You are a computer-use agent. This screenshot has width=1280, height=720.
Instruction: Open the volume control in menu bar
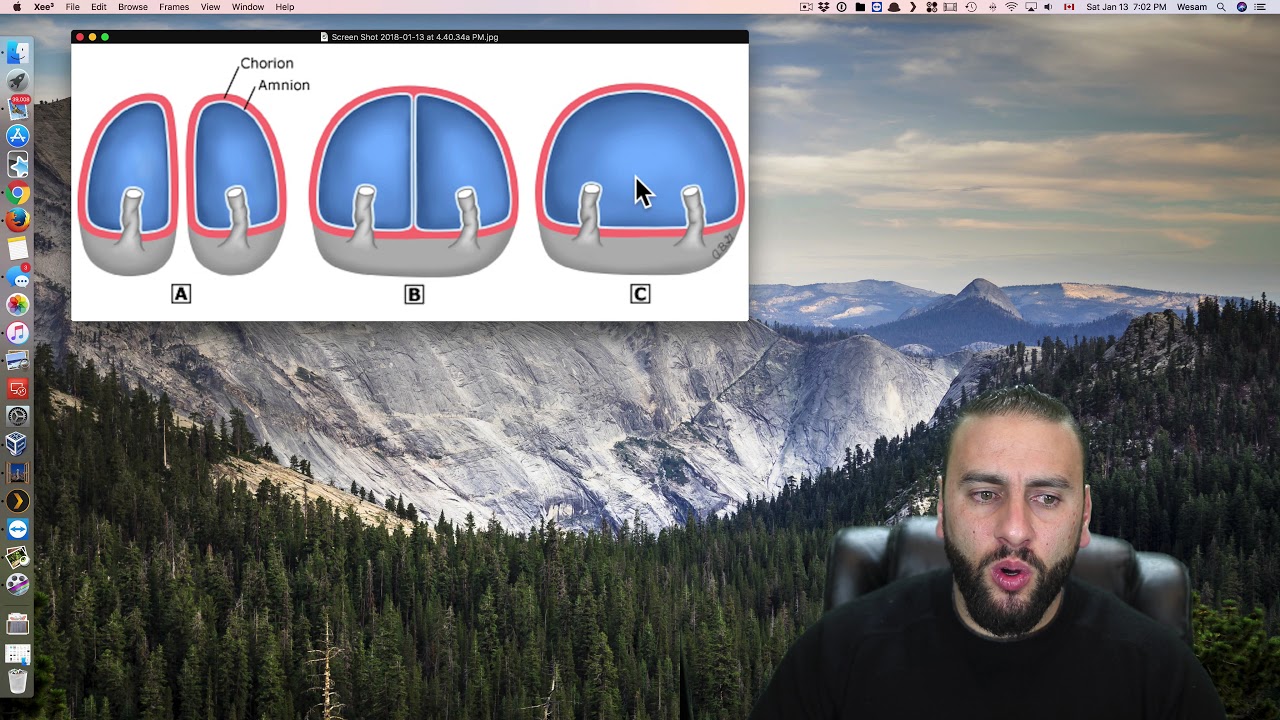tap(1048, 7)
